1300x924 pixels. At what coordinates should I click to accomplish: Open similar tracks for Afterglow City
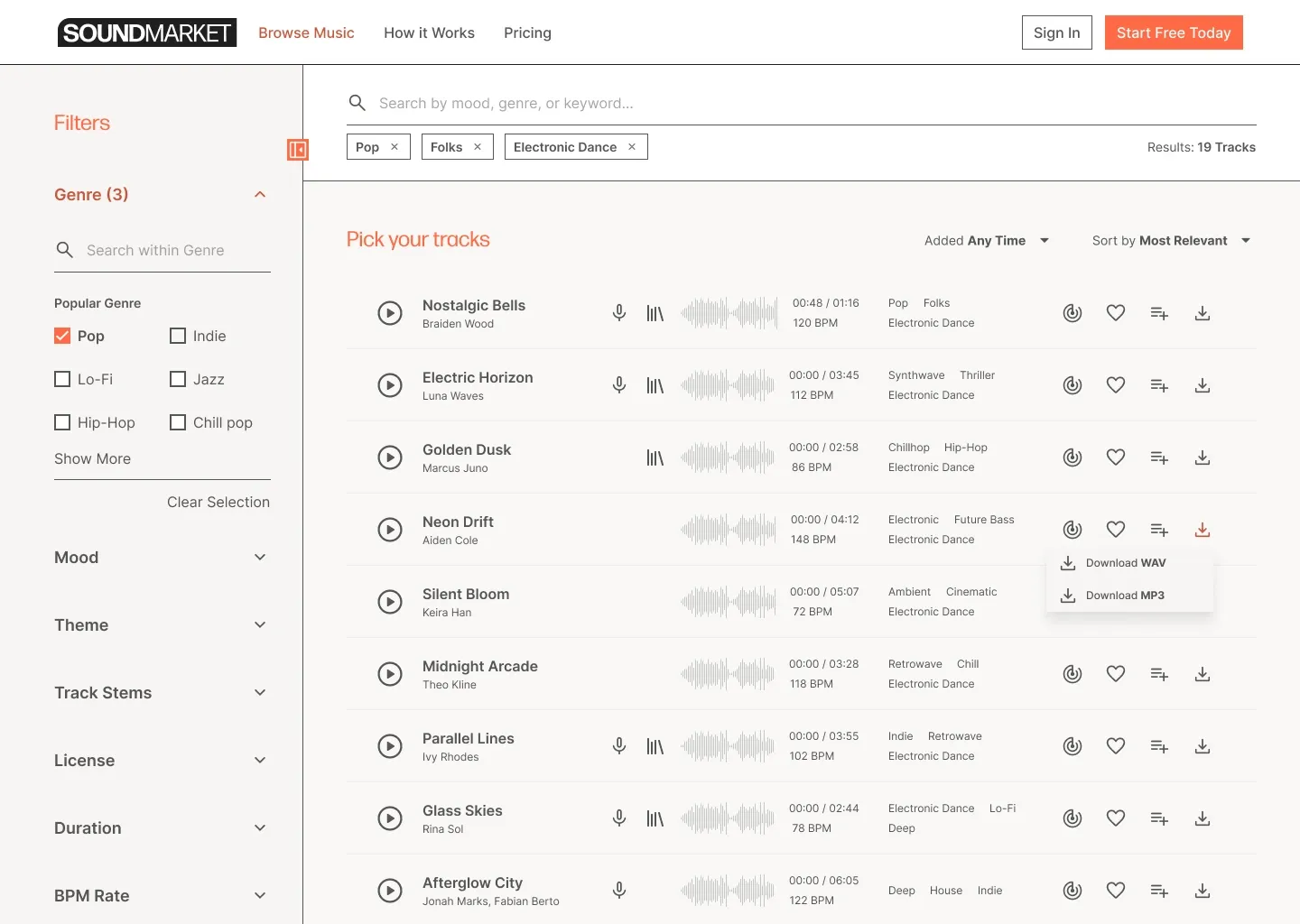tap(1072, 891)
